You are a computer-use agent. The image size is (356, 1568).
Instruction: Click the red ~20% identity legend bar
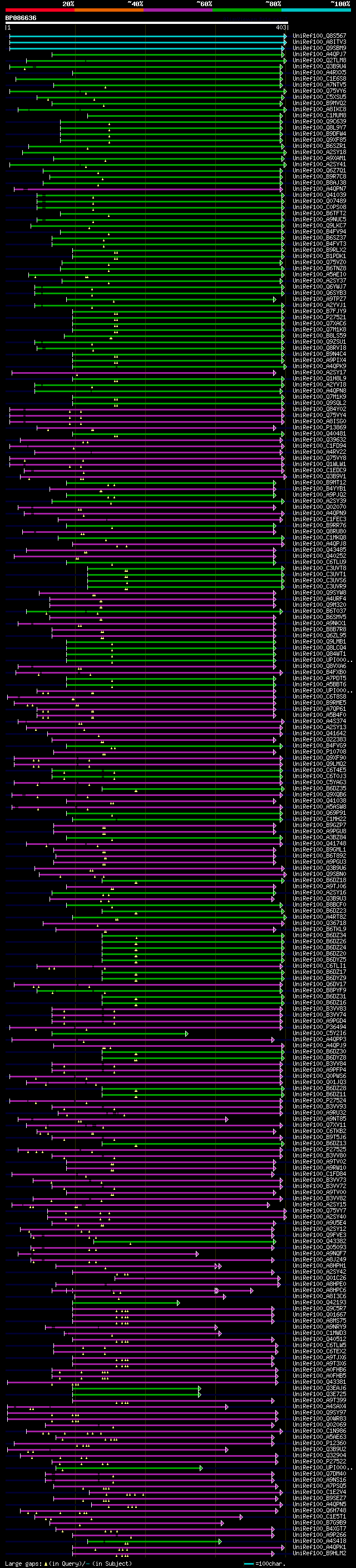(39, 10)
